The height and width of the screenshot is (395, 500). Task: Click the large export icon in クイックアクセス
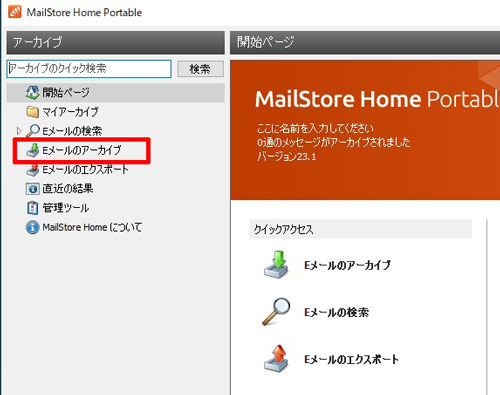pos(276,359)
